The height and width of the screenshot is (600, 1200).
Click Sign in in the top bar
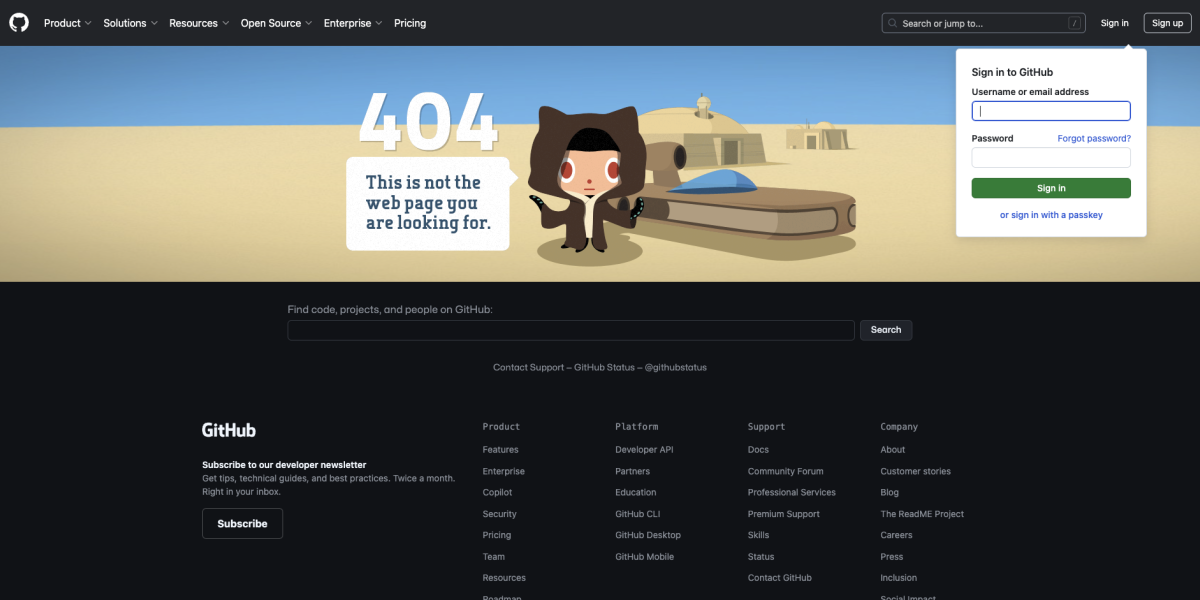click(1114, 23)
